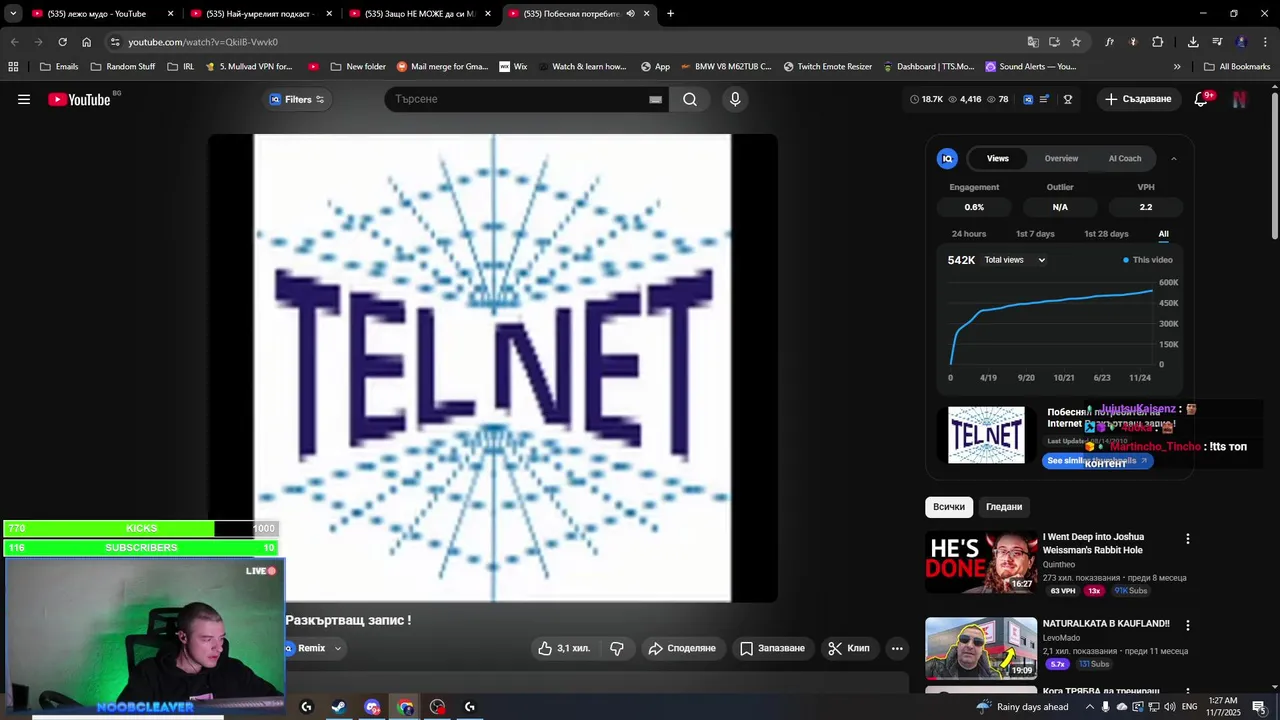This screenshot has width=1280, height=720.
Task: Open the Chrome extensions puzzle icon
Action: (x=1157, y=42)
